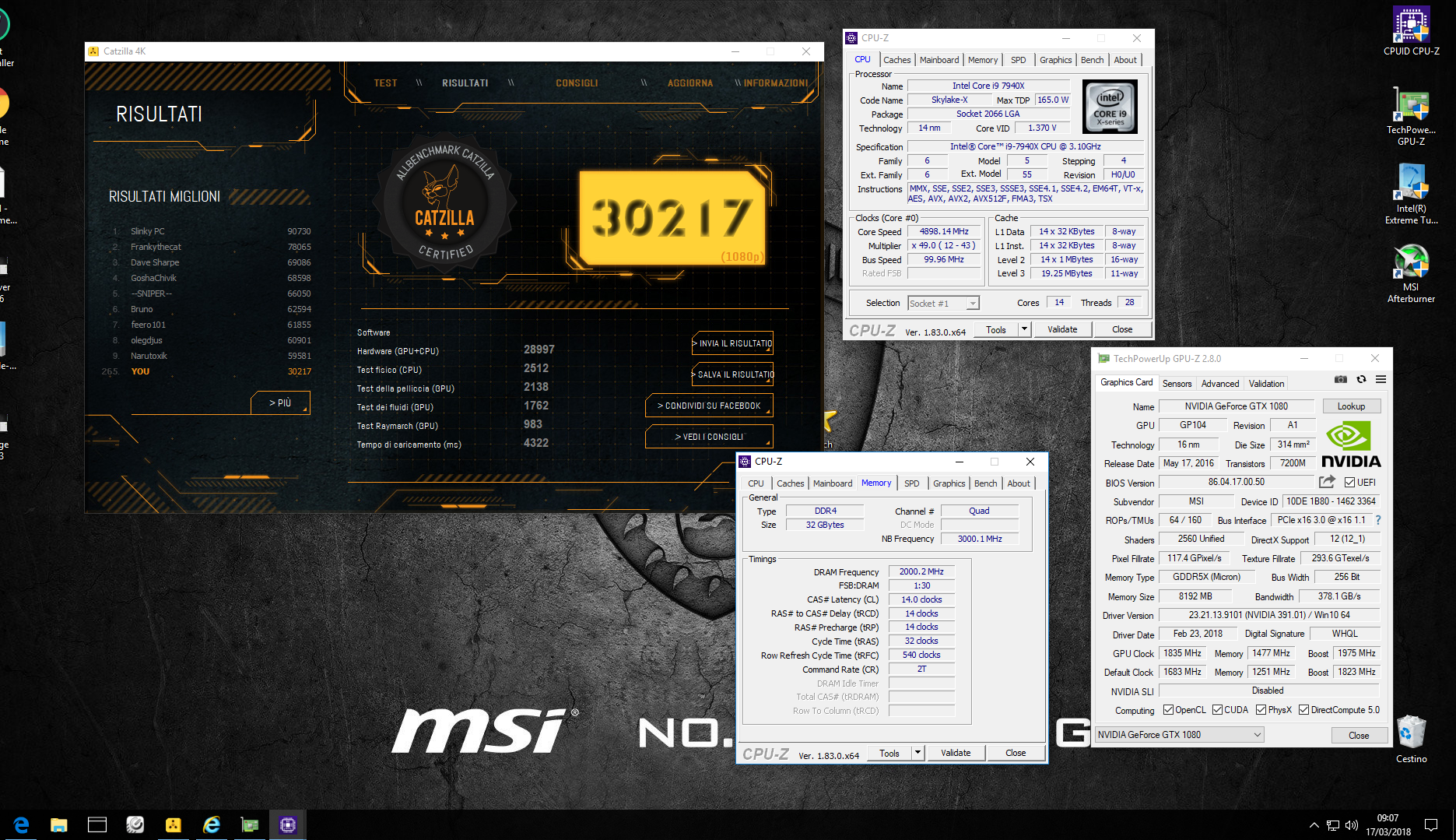Open File Explorer from taskbar

coord(58,824)
